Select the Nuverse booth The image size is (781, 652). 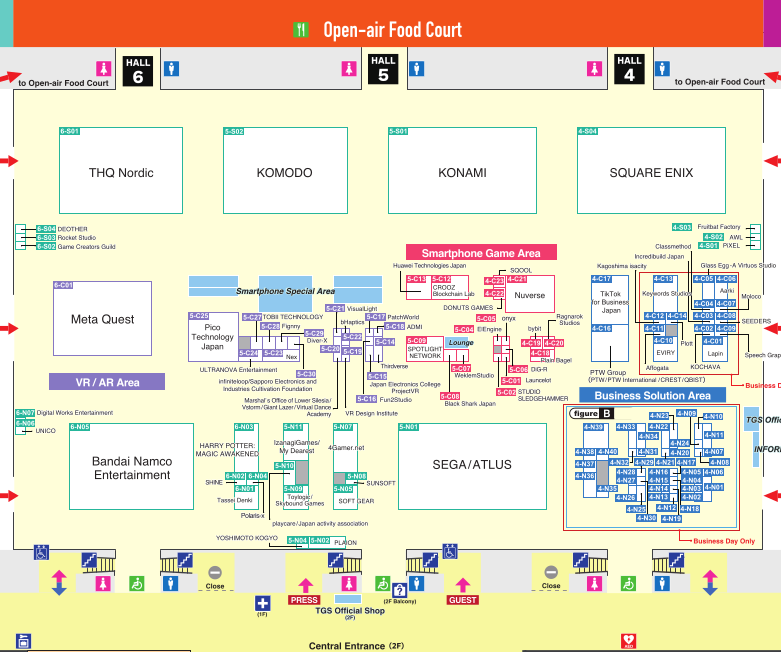529,294
